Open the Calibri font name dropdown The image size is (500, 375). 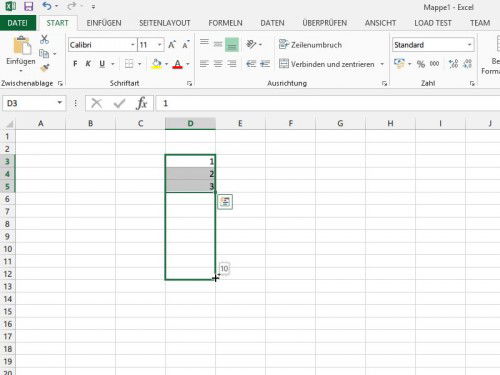pyautogui.click(x=133, y=45)
